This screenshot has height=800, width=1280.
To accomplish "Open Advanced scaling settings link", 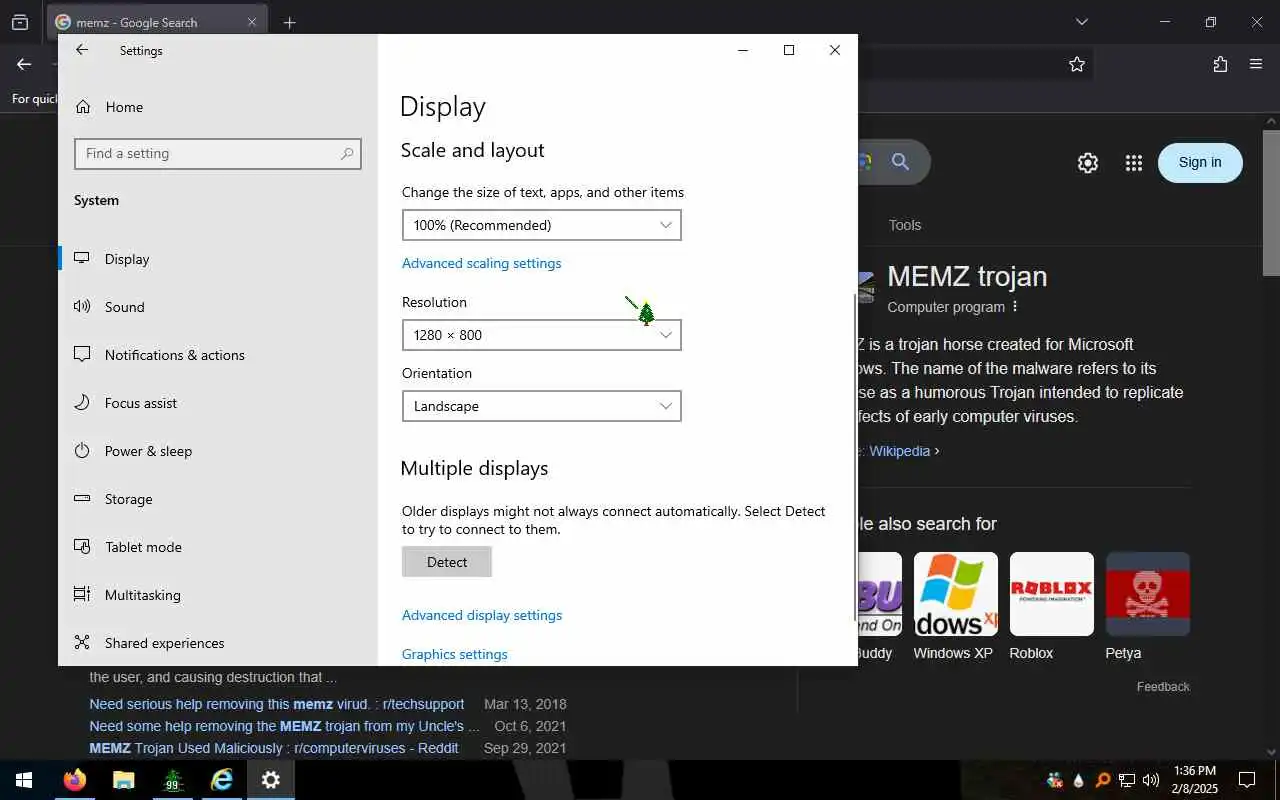I will point(481,263).
